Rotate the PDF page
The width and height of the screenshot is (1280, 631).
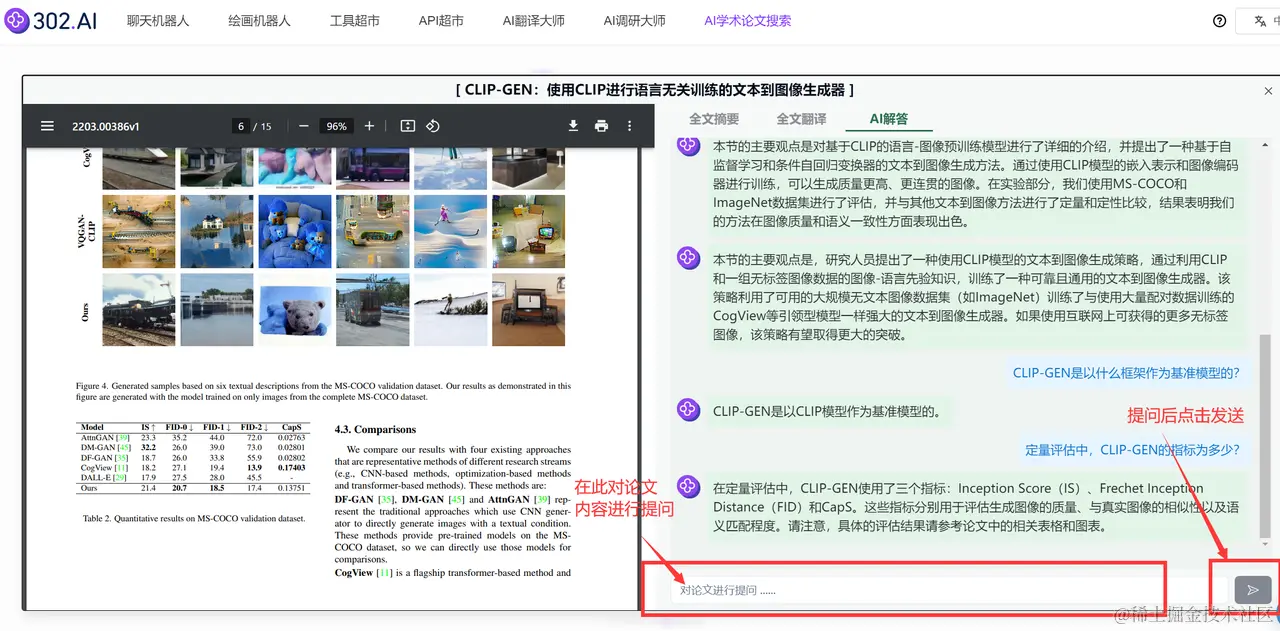pyautogui.click(x=433, y=126)
